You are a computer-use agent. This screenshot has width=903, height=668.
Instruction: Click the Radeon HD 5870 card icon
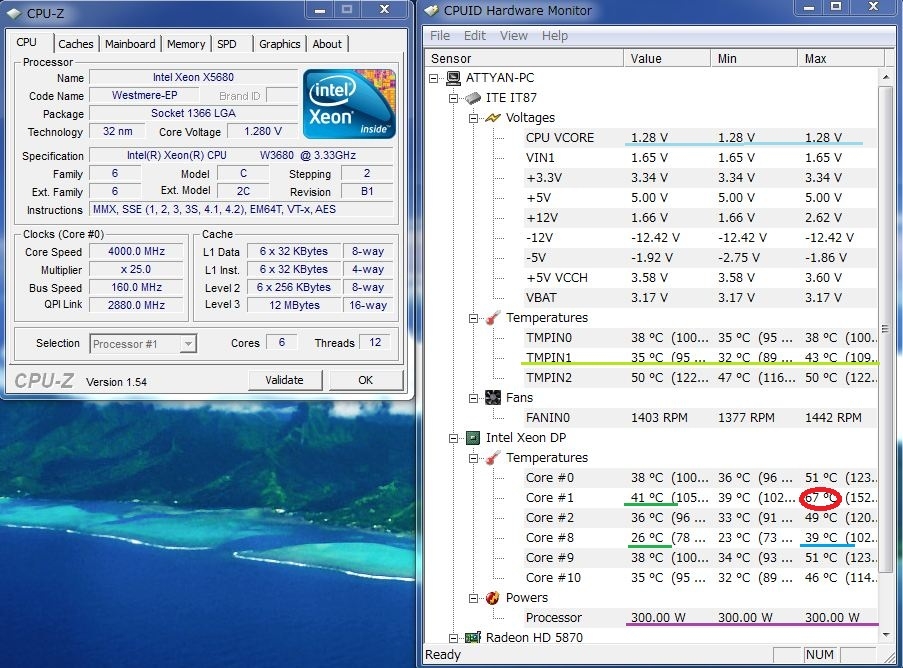(473, 638)
